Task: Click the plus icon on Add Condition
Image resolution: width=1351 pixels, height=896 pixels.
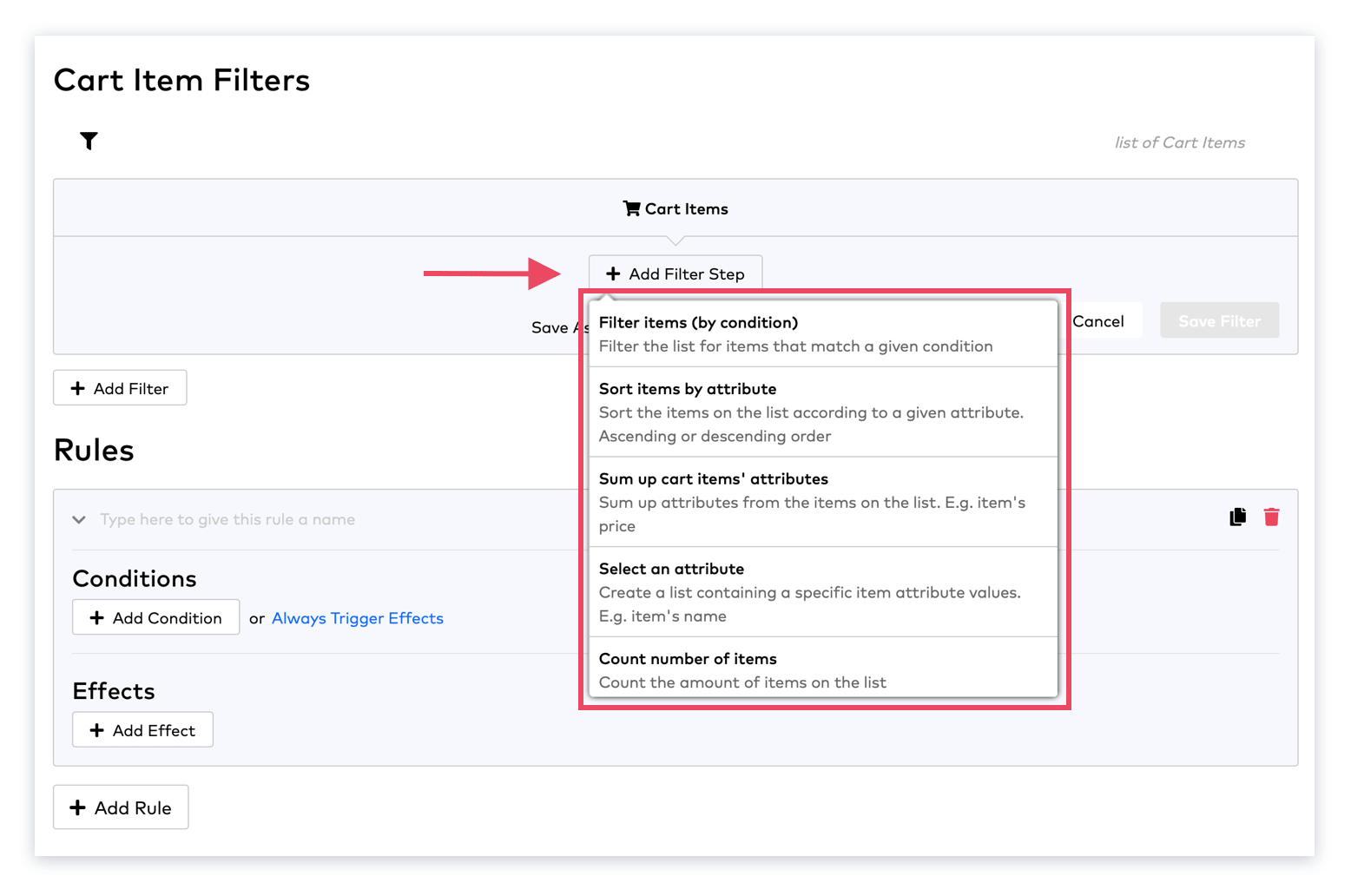Action: [97, 617]
